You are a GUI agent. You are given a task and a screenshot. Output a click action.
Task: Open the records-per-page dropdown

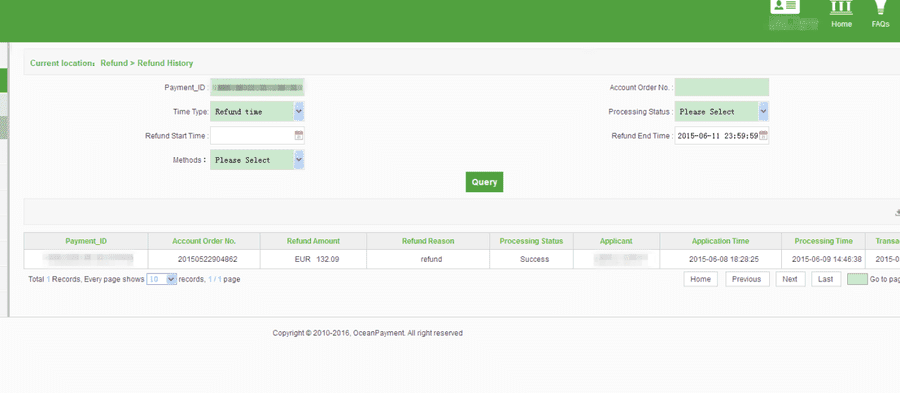pyautogui.click(x=161, y=279)
